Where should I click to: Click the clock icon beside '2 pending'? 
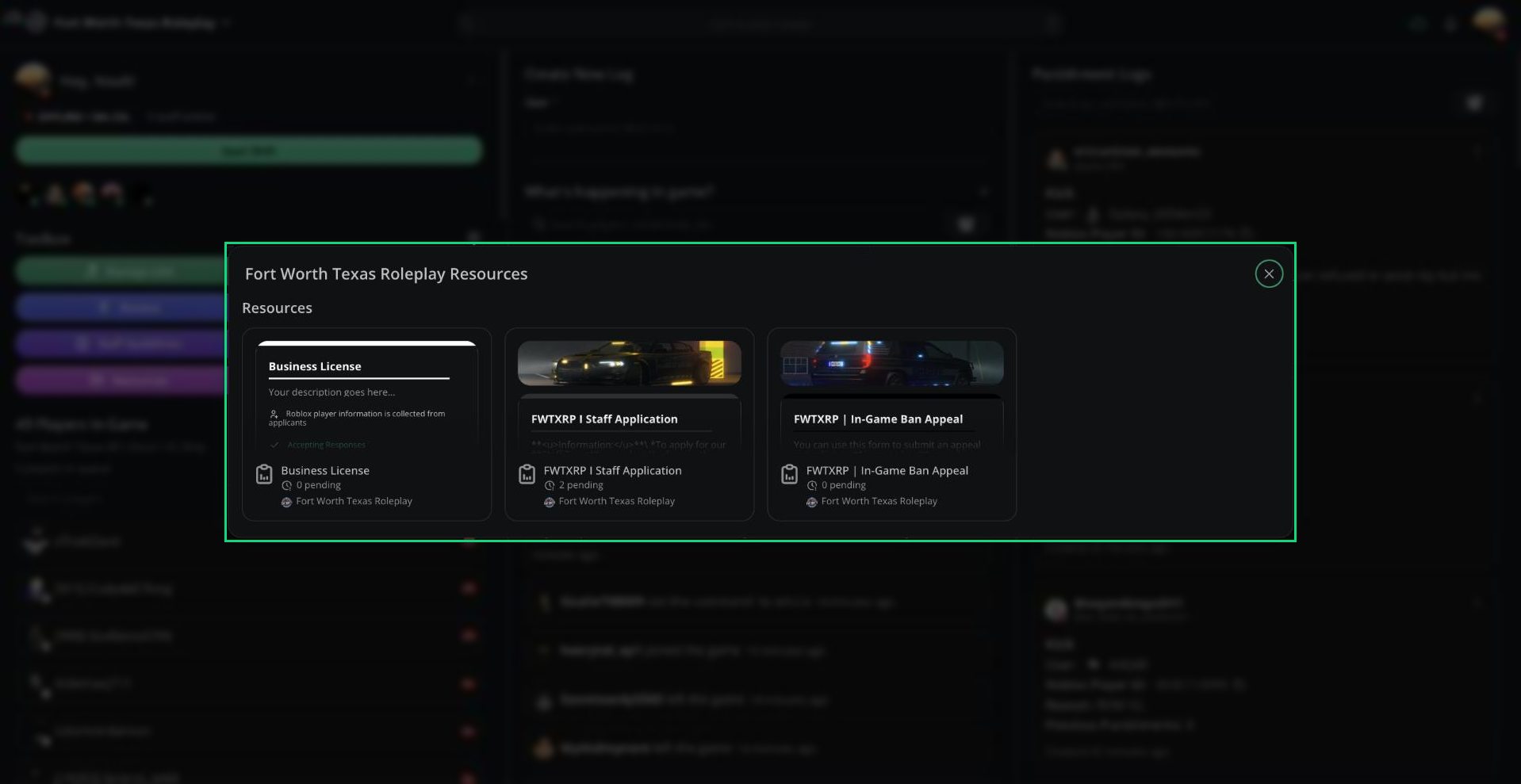549,485
